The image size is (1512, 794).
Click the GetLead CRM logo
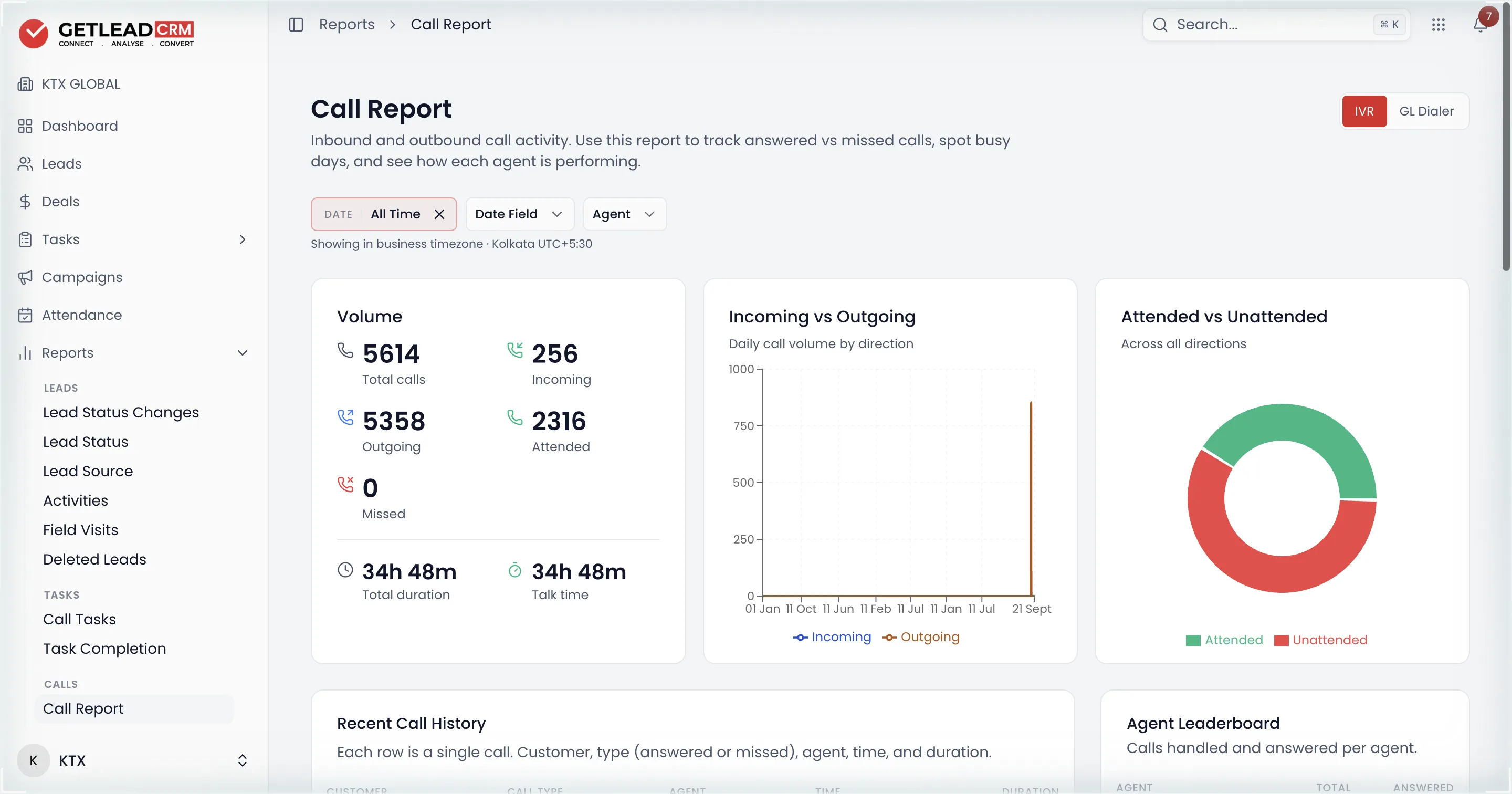[x=106, y=34]
